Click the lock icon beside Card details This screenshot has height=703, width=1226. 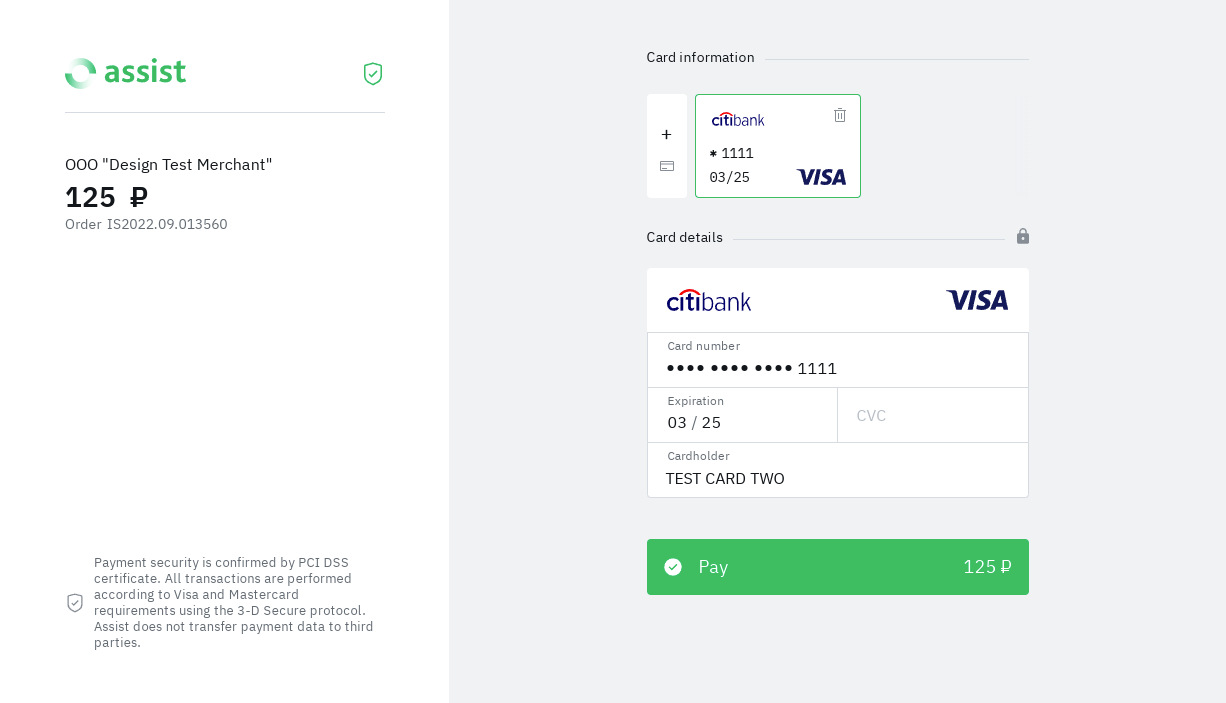1023,236
